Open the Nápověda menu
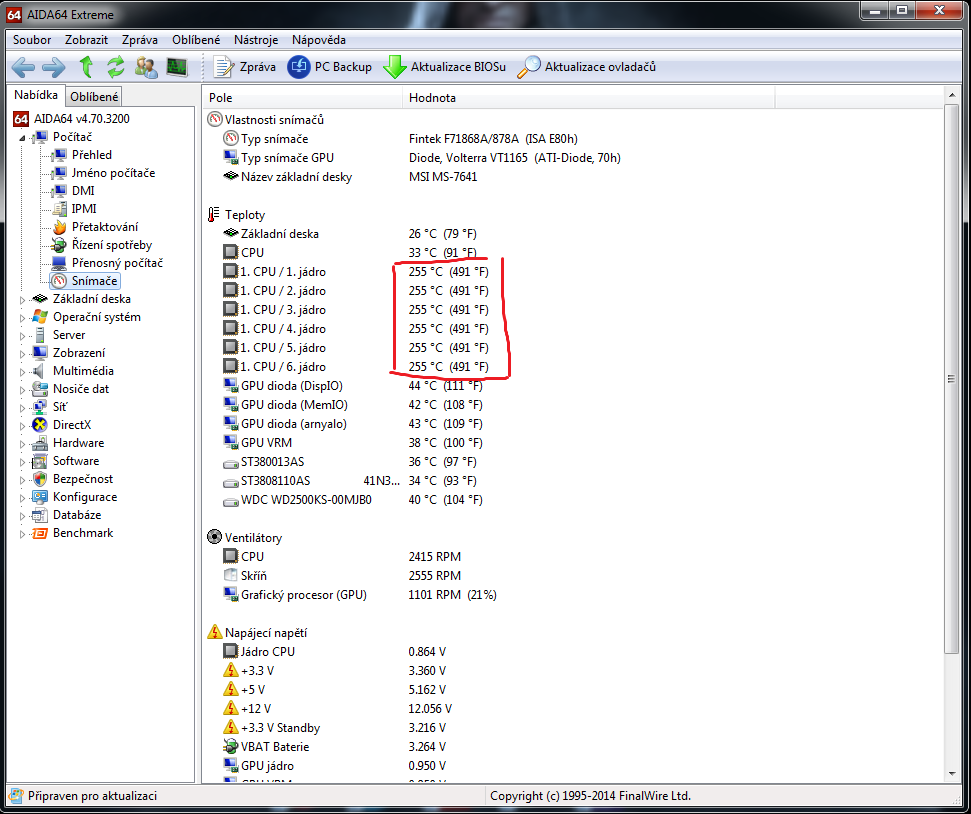This screenshot has height=814, width=971. click(319, 40)
